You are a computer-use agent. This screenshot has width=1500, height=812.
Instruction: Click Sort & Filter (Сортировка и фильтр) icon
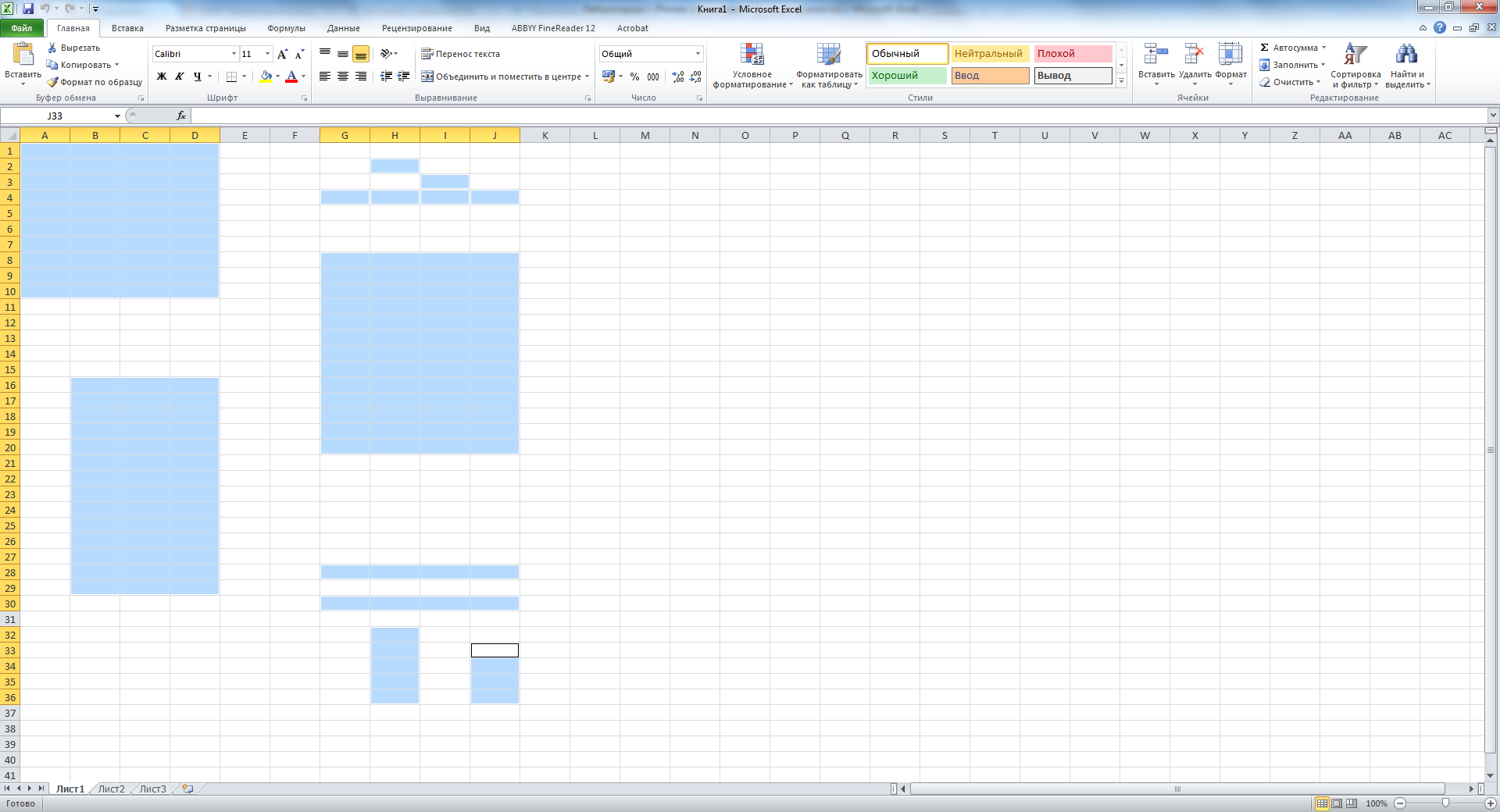click(x=1355, y=54)
